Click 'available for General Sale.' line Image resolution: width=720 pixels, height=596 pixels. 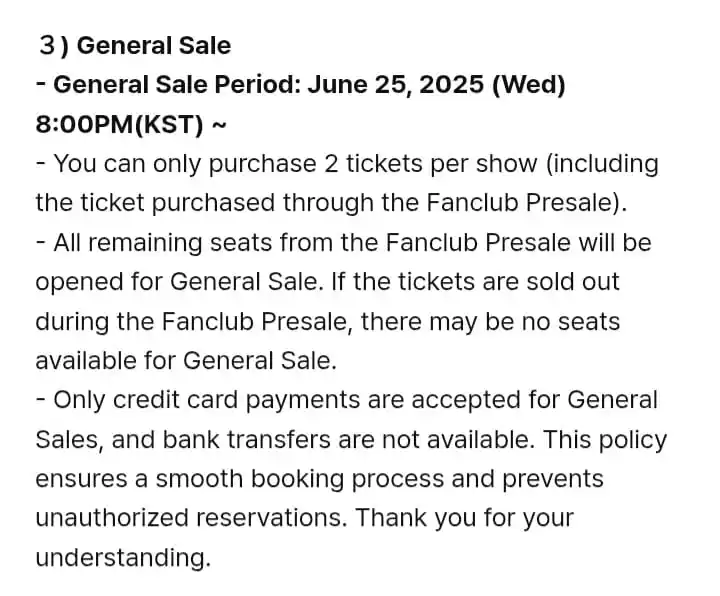pyautogui.click(x=186, y=361)
